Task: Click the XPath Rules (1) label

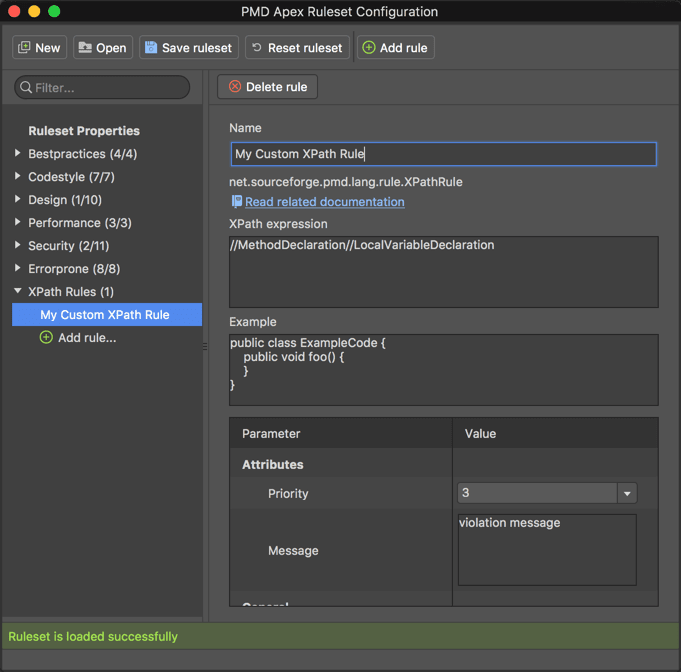Action: [x=71, y=292]
